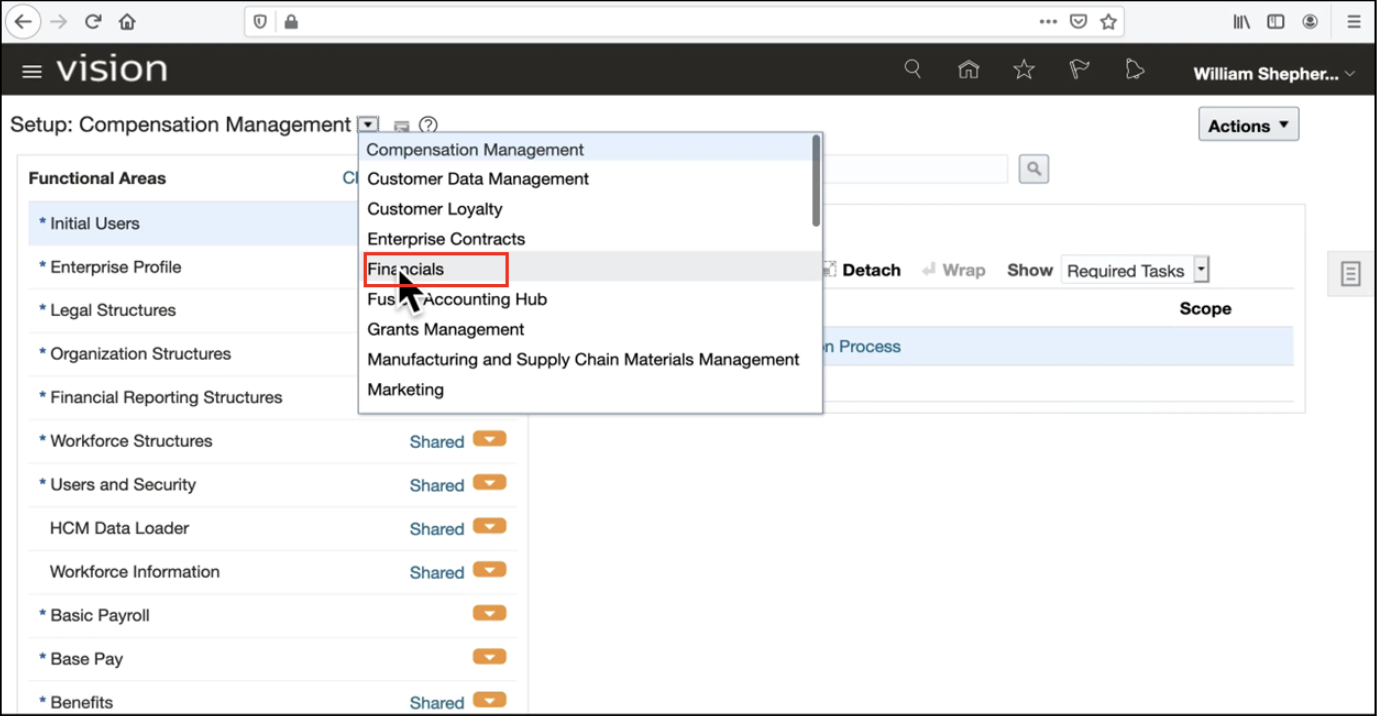Open Favorites star in Vision header
Image resolution: width=1378 pixels, height=716 pixels.
[x=1023, y=69]
